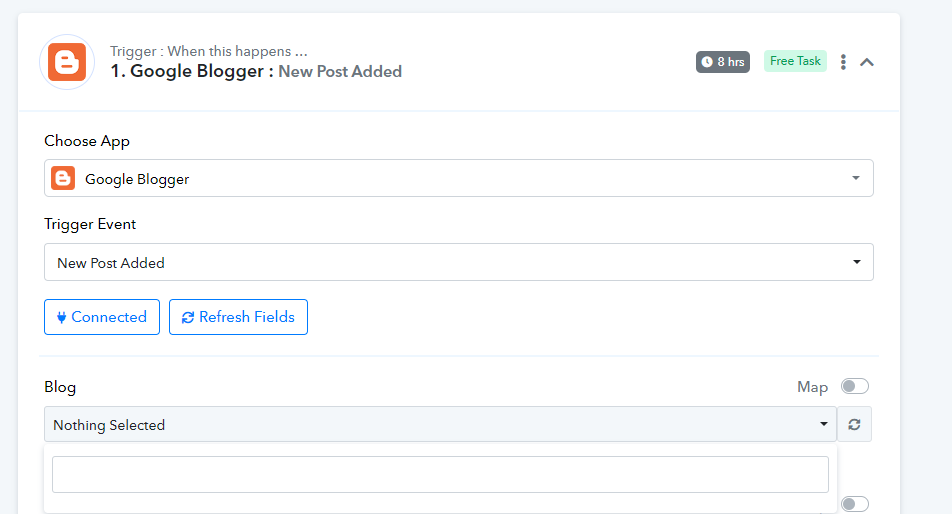The image size is (952, 514).
Task: Open the Choose App dropdown
Action: point(458,178)
